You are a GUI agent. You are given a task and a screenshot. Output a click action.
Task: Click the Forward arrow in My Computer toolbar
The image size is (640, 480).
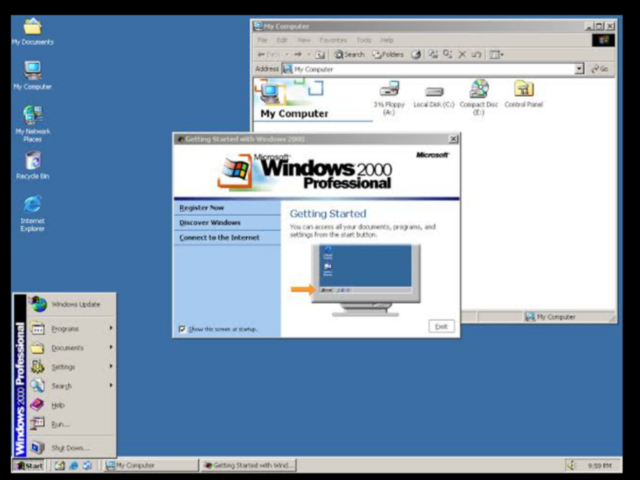[298, 54]
